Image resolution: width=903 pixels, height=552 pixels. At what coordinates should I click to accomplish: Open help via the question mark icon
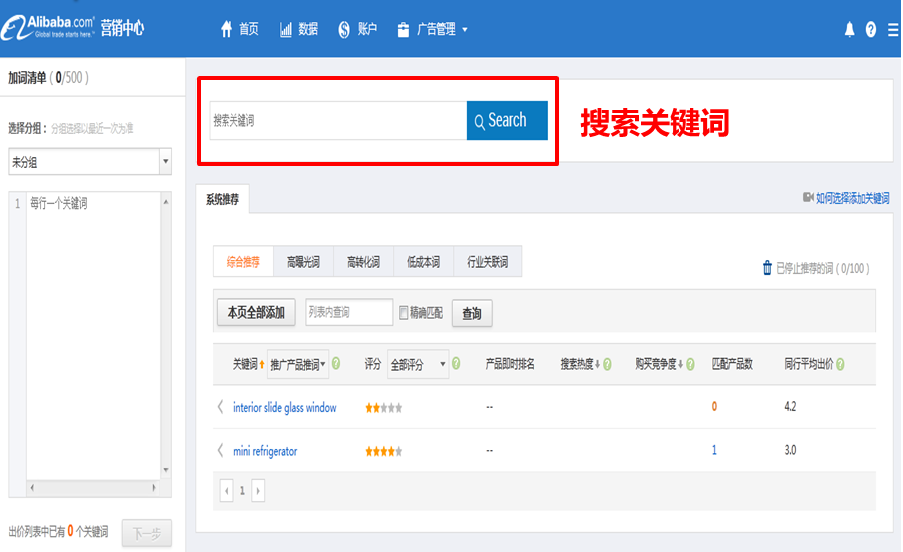click(x=872, y=30)
